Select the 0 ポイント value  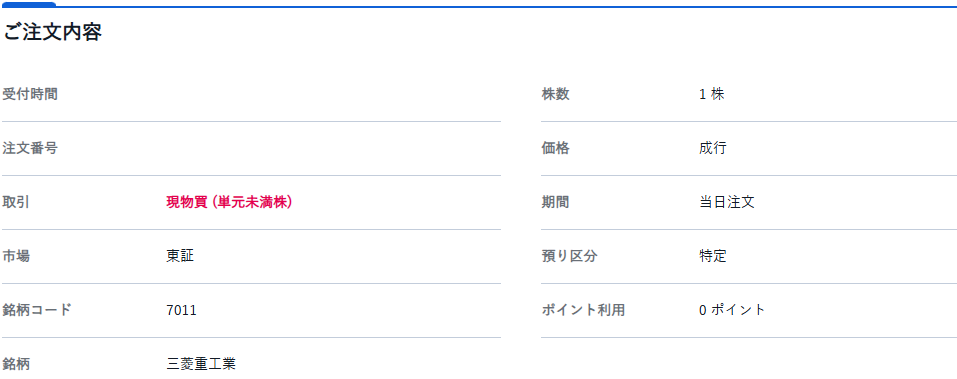coord(732,310)
